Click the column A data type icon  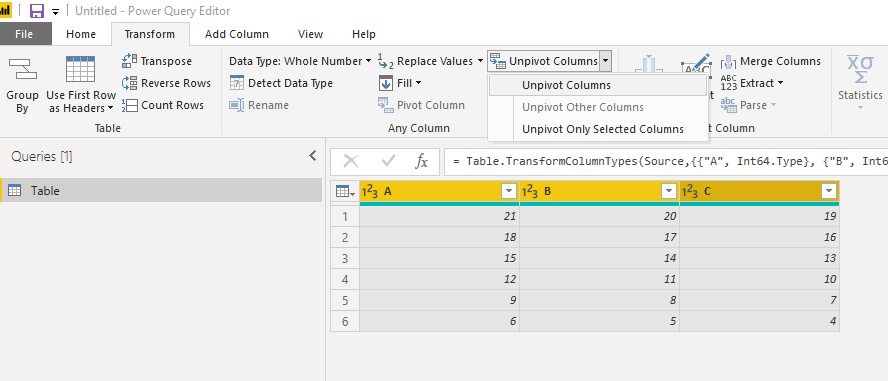[x=369, y=191]
